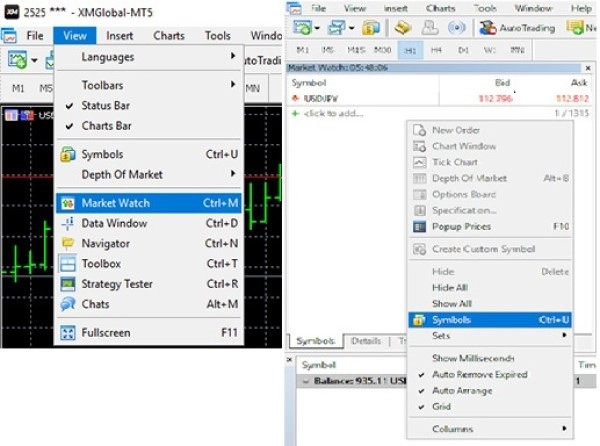
Task: Open Tools menu in left window
Action: 218,36
